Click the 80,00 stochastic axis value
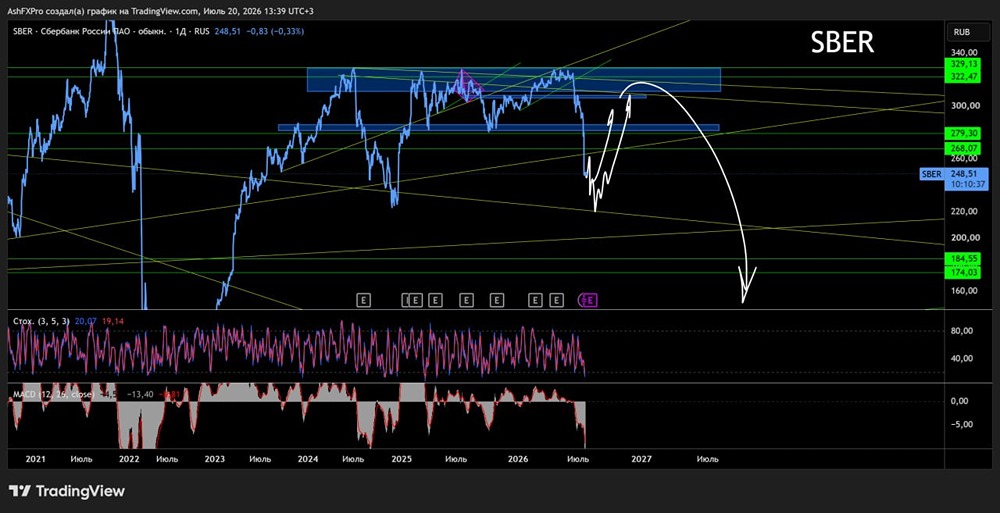The height and width of the screenshot is (513, 1000). click(x=962, y=331)
